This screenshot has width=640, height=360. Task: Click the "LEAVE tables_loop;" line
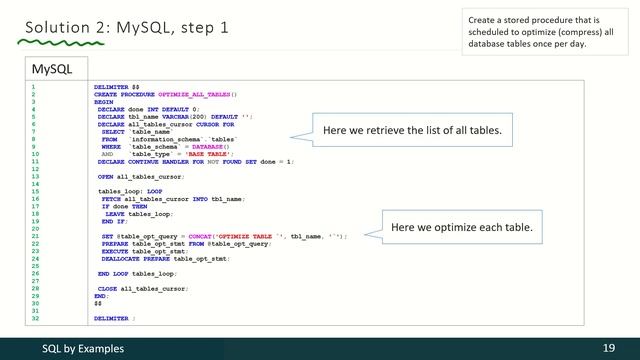pos(139,214)
